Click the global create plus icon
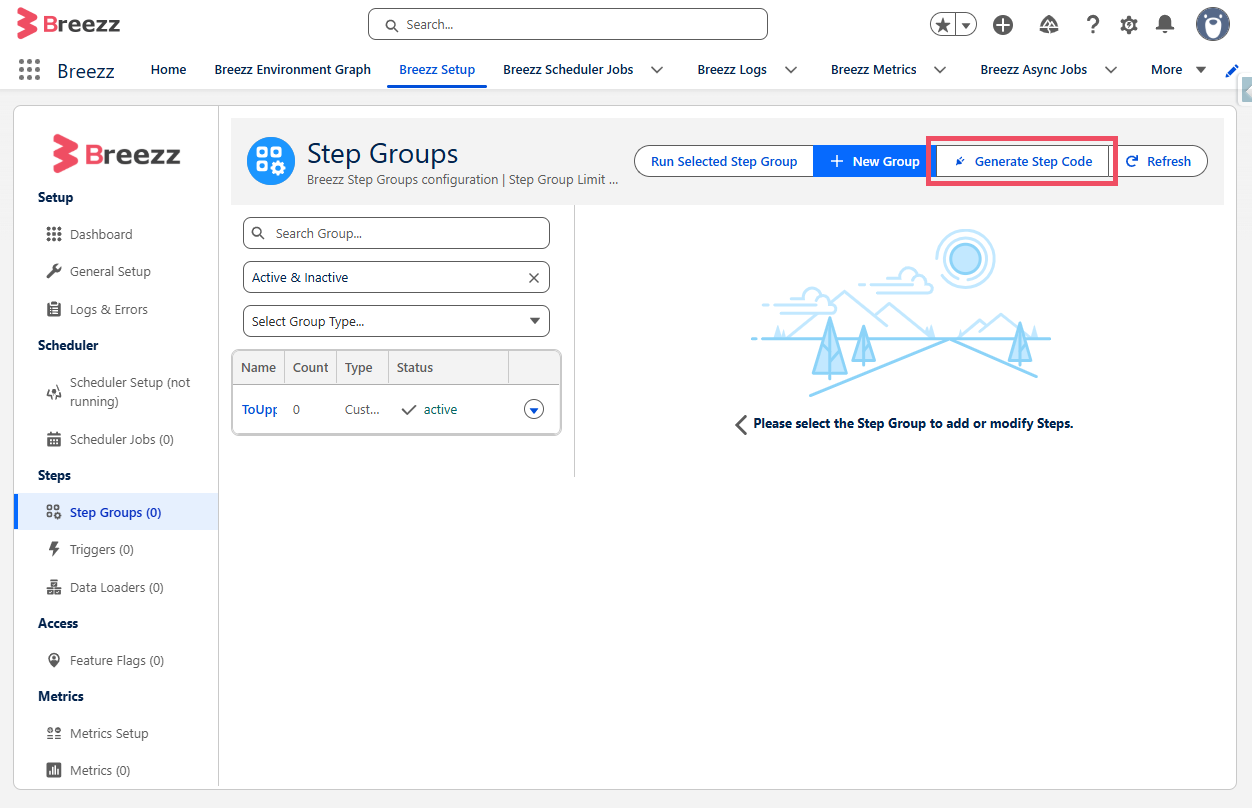This screenshot has height=808, width=1252. point(1003,25)
